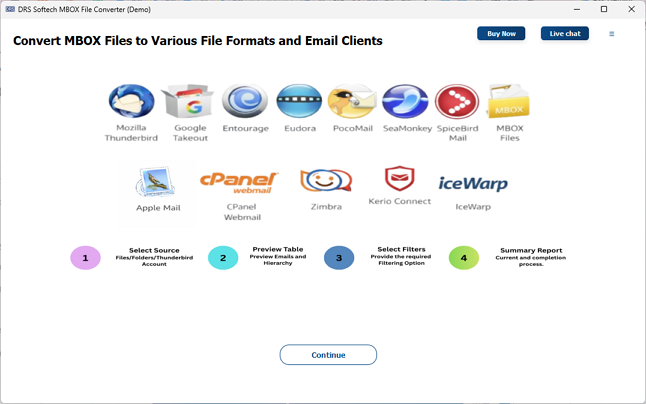Pick the Zimbra smiley logo
The height and width of the screenshot is (404, 646).
click(326, 180)
